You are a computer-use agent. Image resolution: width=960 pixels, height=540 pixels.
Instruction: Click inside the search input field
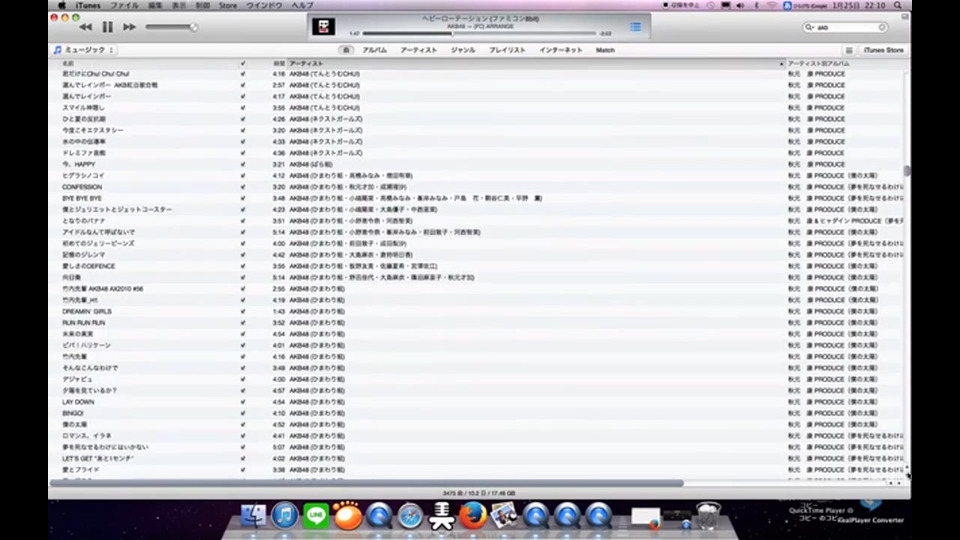coord(846,28)
